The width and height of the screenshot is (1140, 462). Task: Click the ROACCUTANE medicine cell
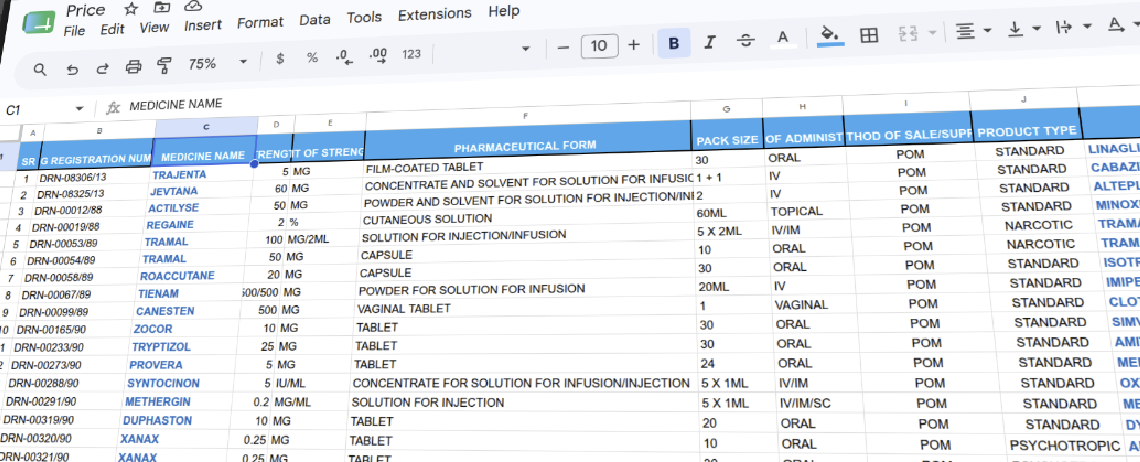178,276
